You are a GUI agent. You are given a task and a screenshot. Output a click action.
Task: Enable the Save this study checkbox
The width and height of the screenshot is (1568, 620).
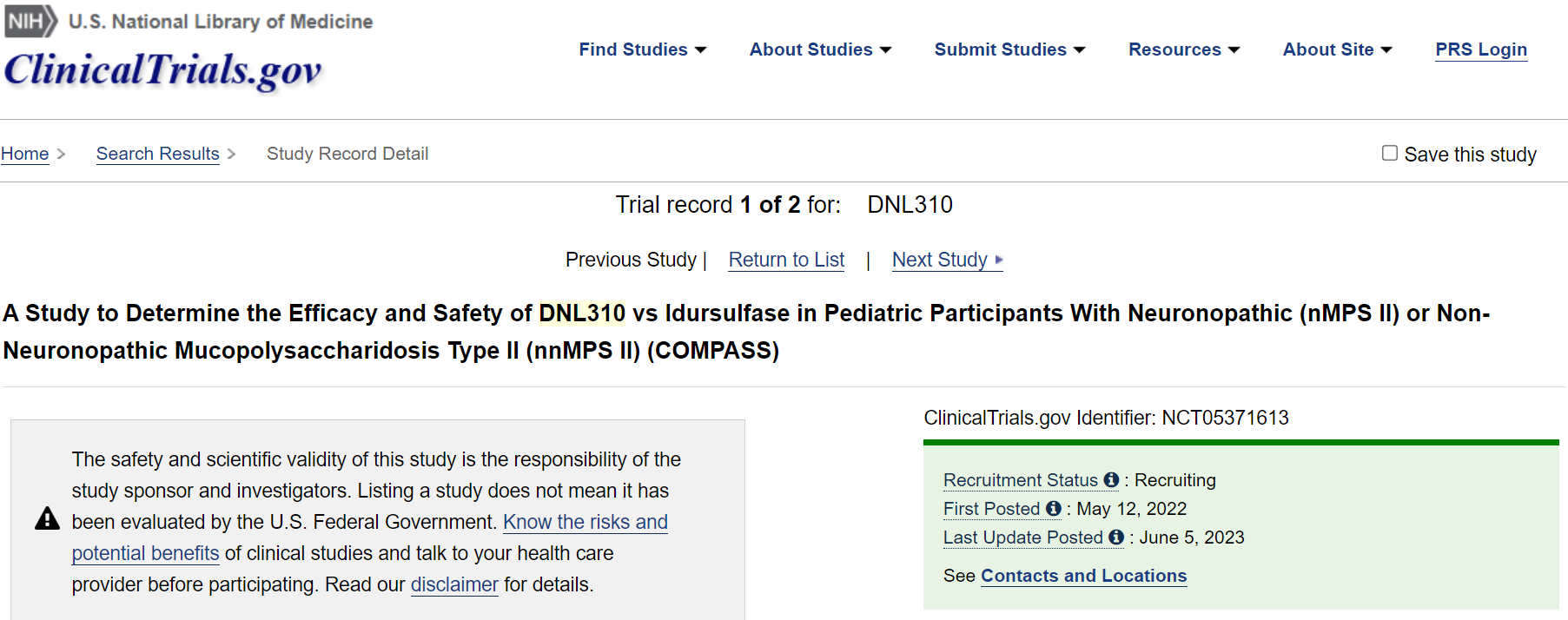coord(1390,154)
